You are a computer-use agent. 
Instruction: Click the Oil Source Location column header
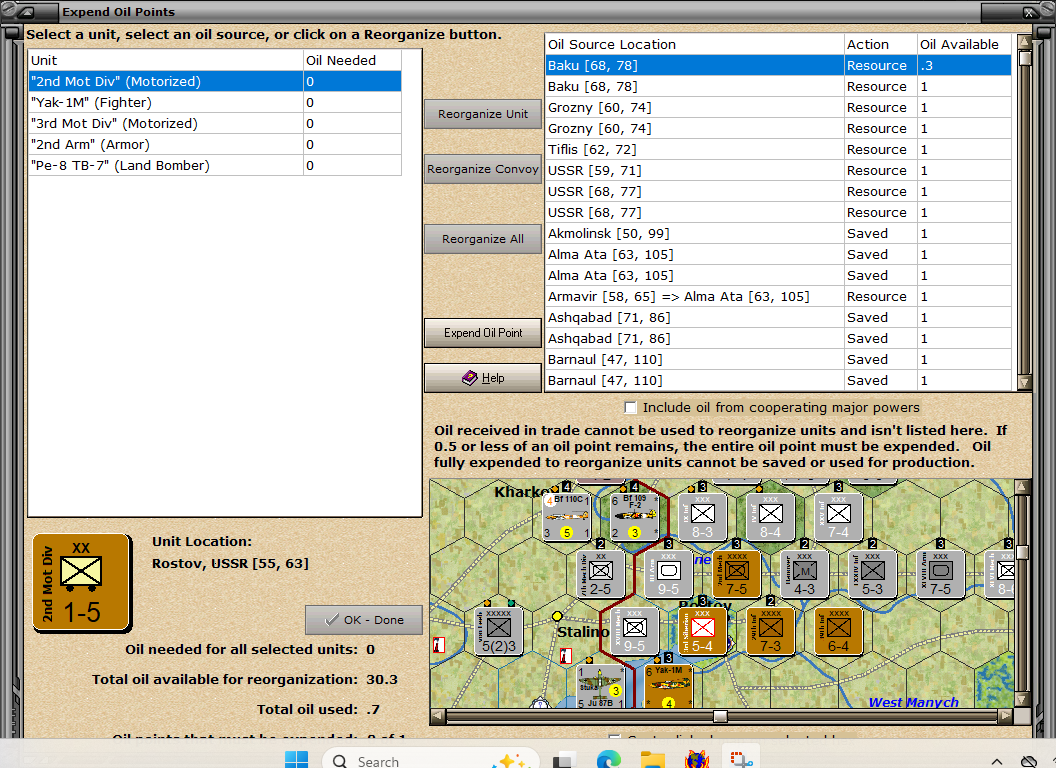pos(694,44)
